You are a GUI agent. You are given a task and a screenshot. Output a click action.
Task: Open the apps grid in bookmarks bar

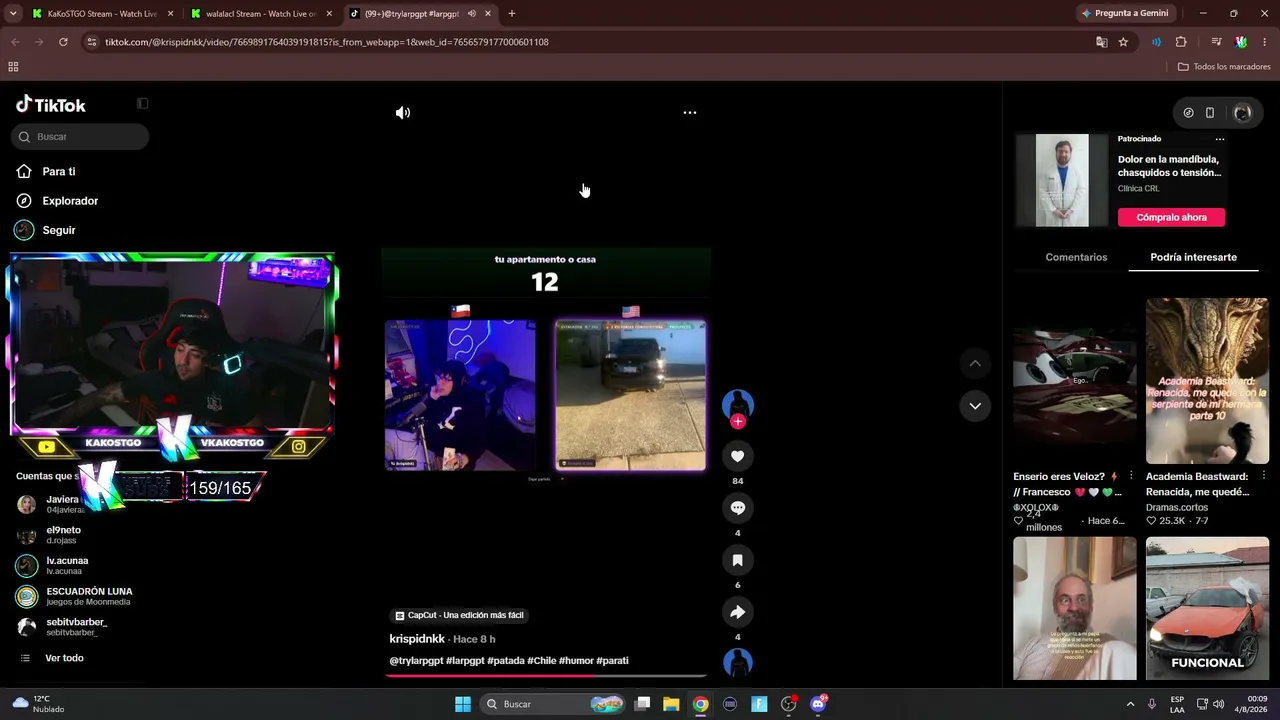(x=13, y=67)
